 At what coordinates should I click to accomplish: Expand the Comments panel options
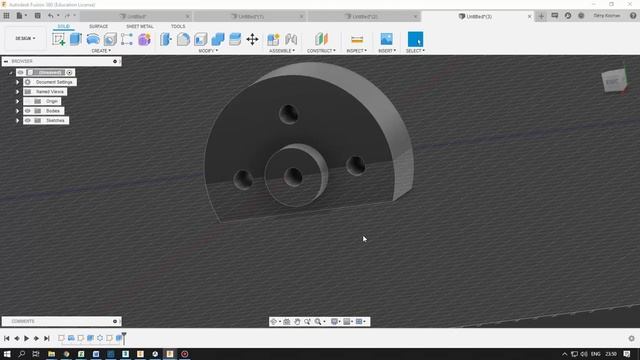click(x=115, y=321)
